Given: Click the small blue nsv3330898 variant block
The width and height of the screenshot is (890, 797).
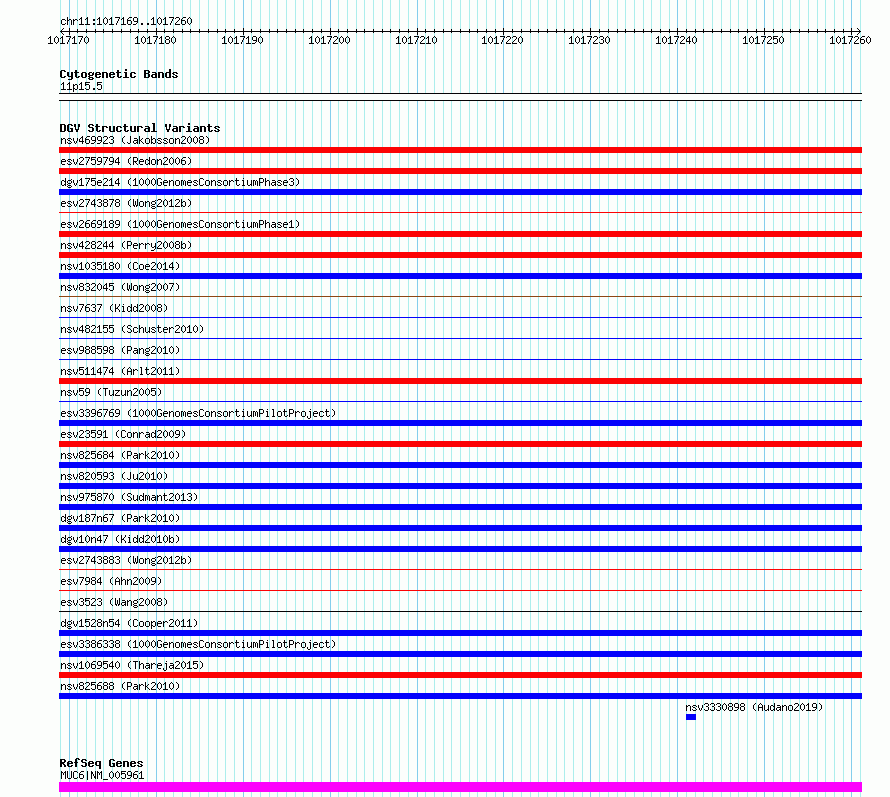Looking at the screenshot, I should [x=691, y=717].
